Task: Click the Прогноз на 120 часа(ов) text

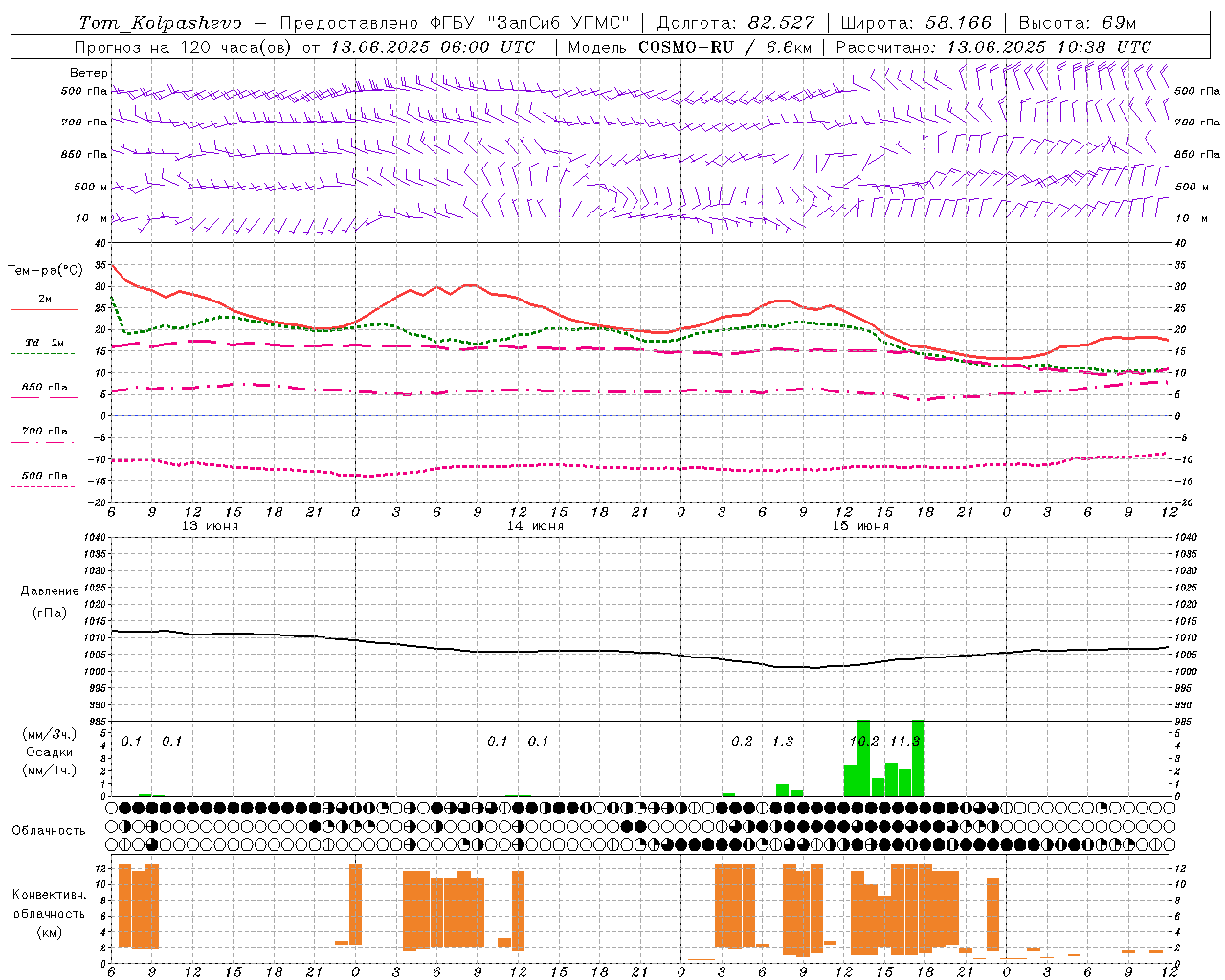Action: click(184, 47)
